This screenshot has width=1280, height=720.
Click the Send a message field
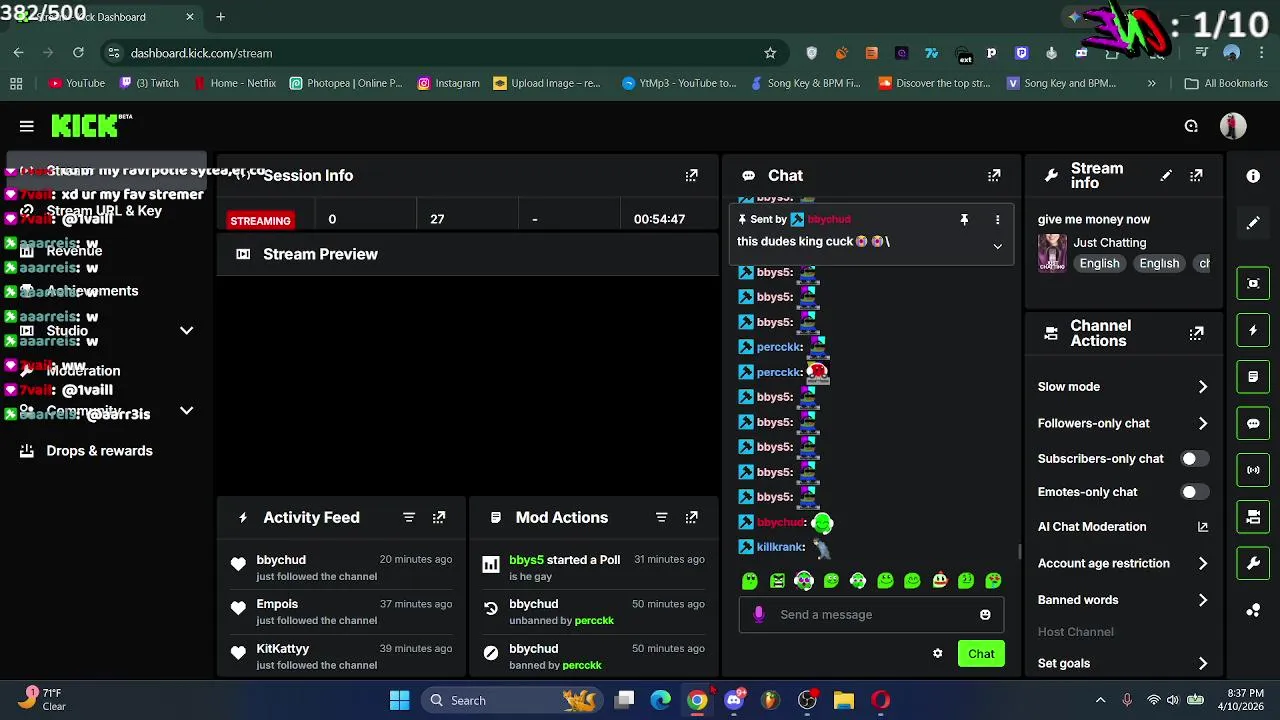pyautogui.click(x=871, y=615)
